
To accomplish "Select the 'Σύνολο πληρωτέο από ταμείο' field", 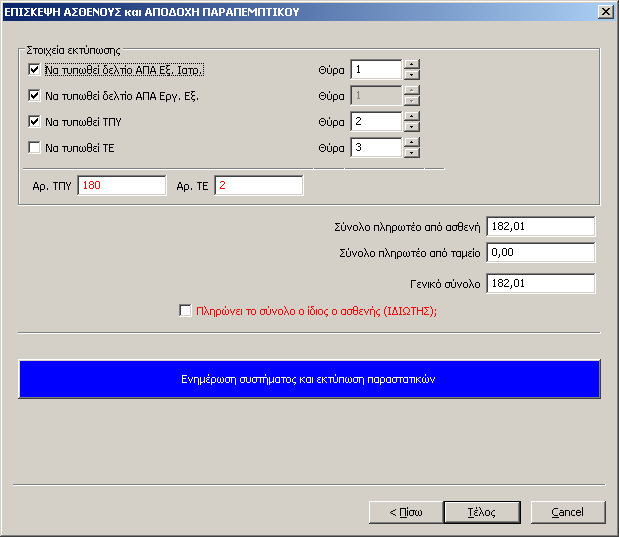I will click(x=540, y=252).
